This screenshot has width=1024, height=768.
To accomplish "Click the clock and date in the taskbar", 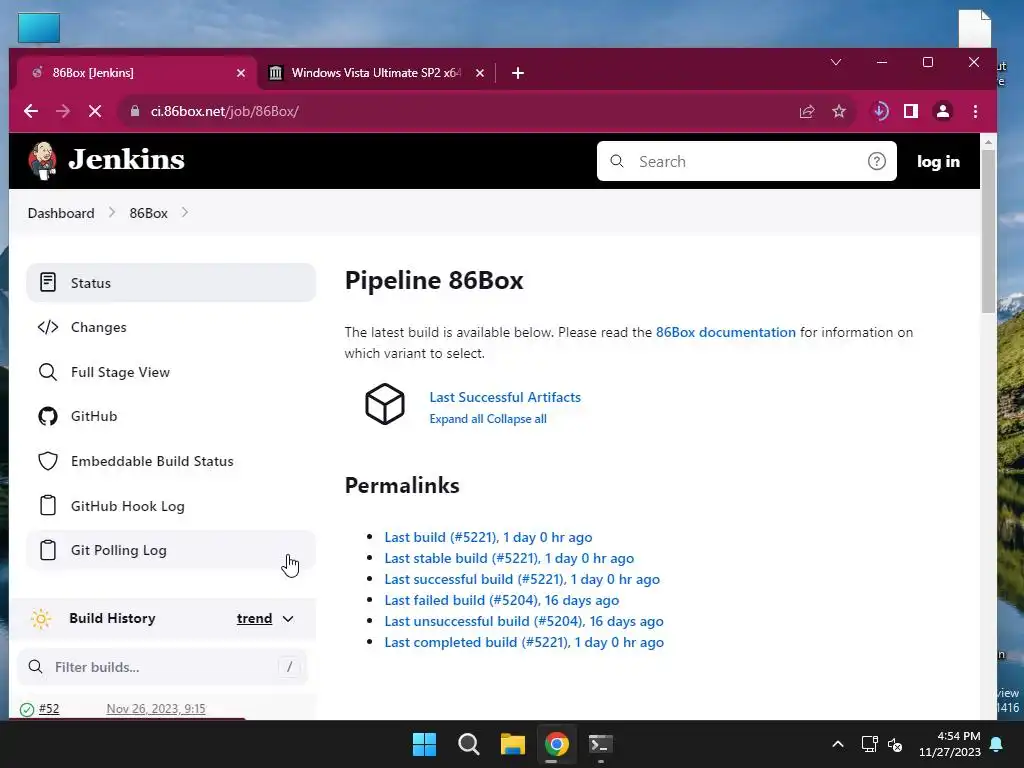I will click(x=950, y=744).
